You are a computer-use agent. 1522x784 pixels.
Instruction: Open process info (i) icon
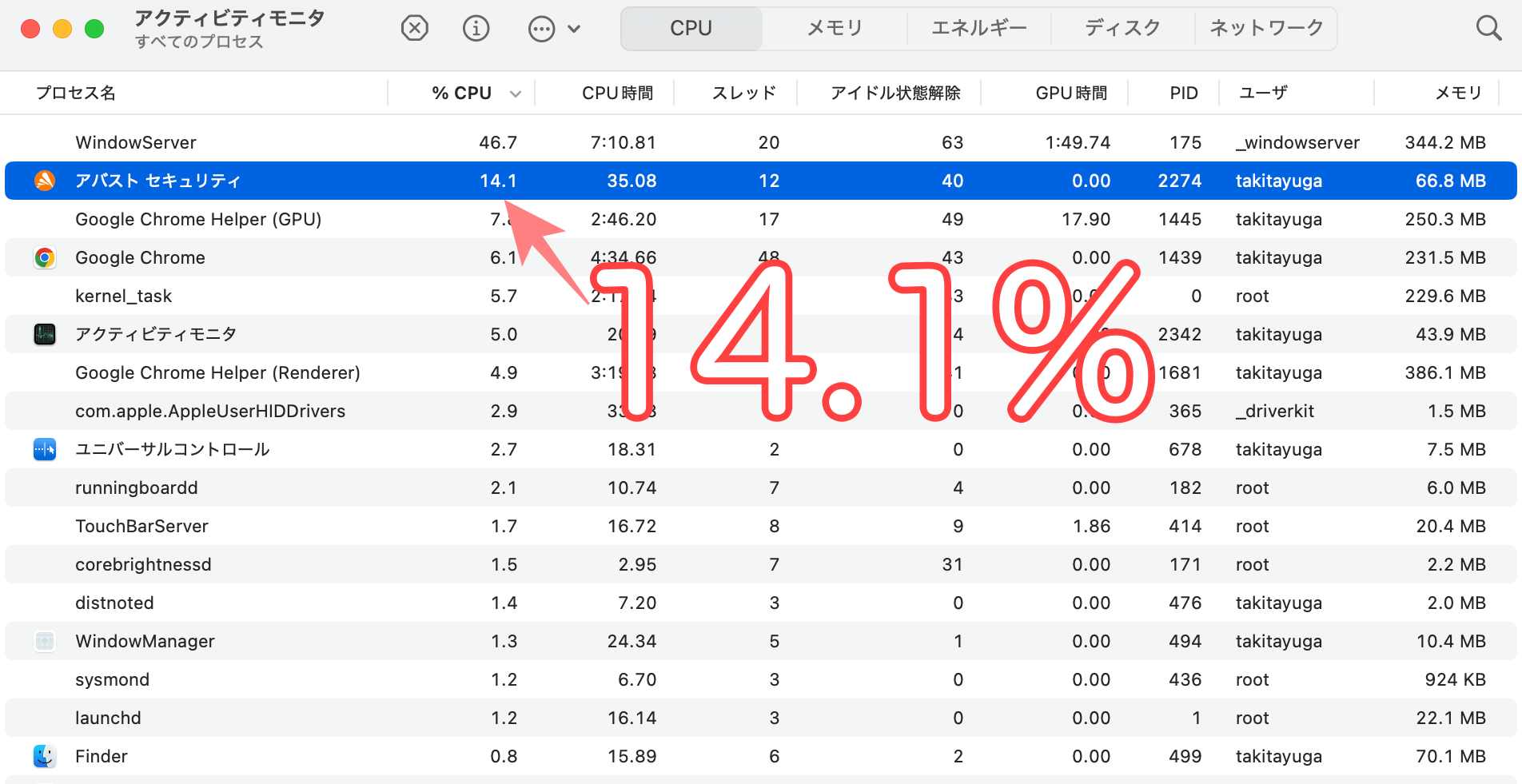[476, 29]
